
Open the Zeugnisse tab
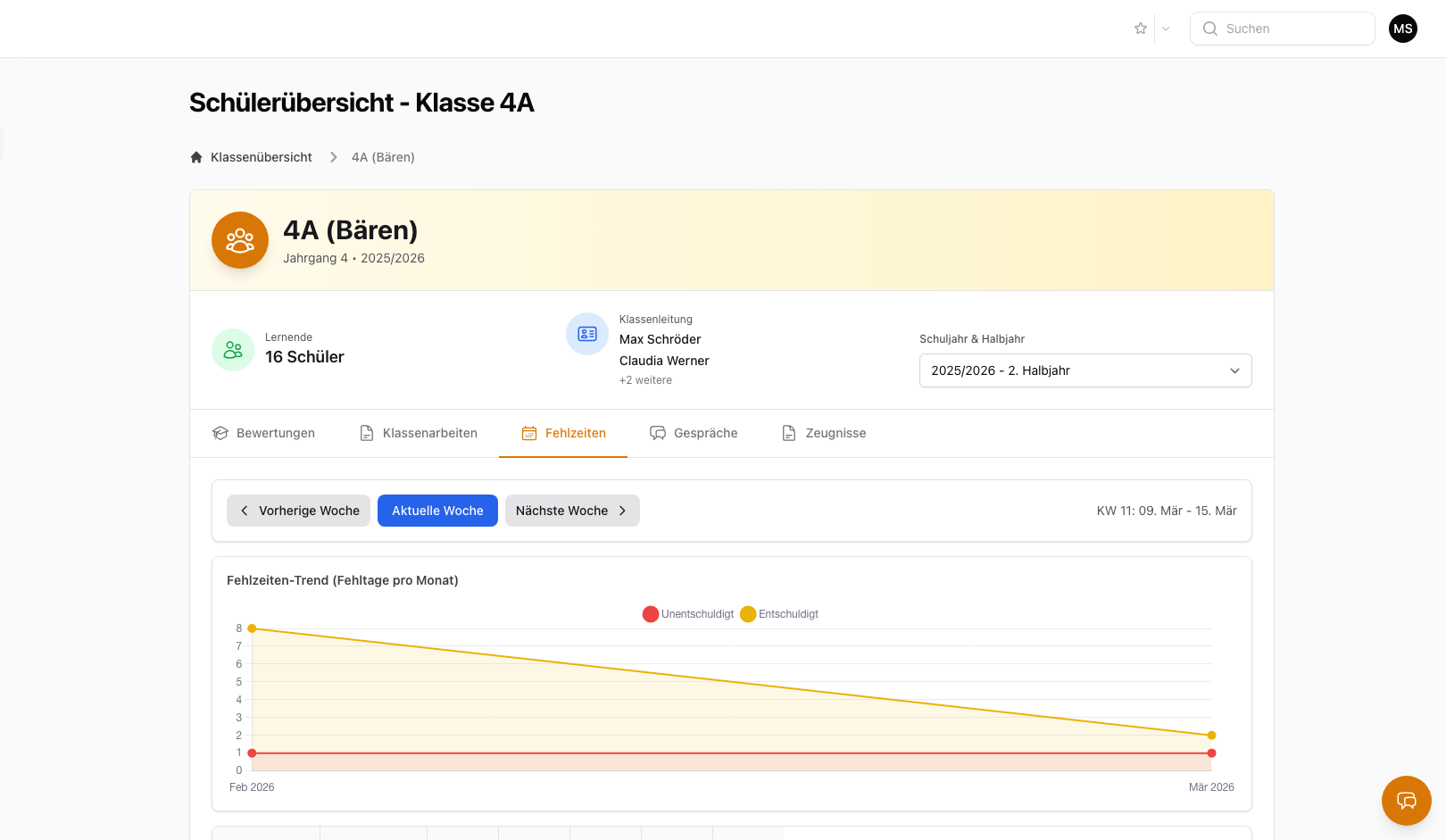click(x=824, y=433)
